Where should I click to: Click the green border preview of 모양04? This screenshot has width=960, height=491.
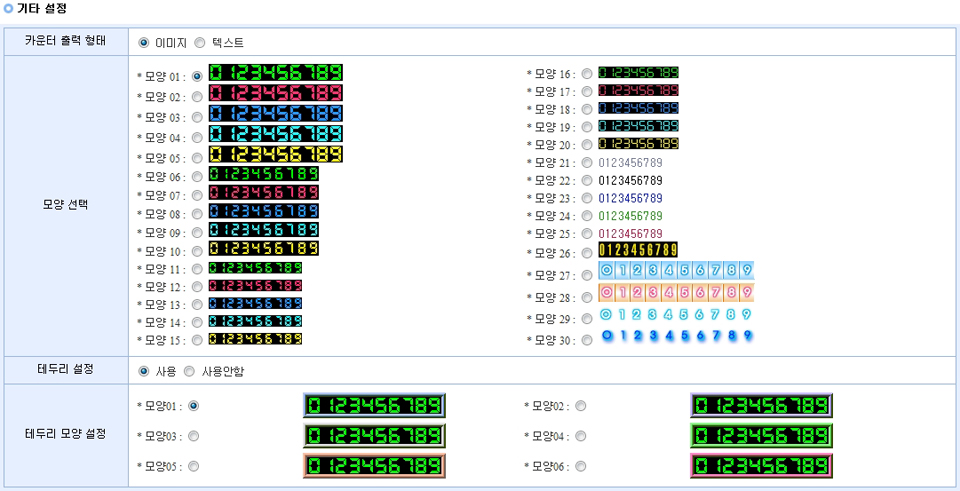coord(761,436)
